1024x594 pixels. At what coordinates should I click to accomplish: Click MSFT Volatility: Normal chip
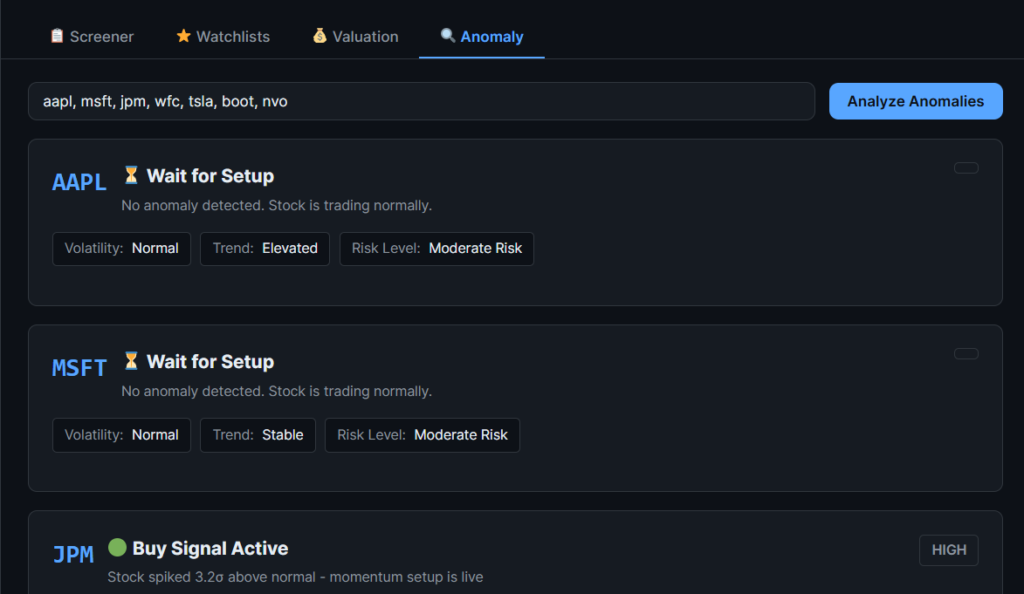(121, 435)
